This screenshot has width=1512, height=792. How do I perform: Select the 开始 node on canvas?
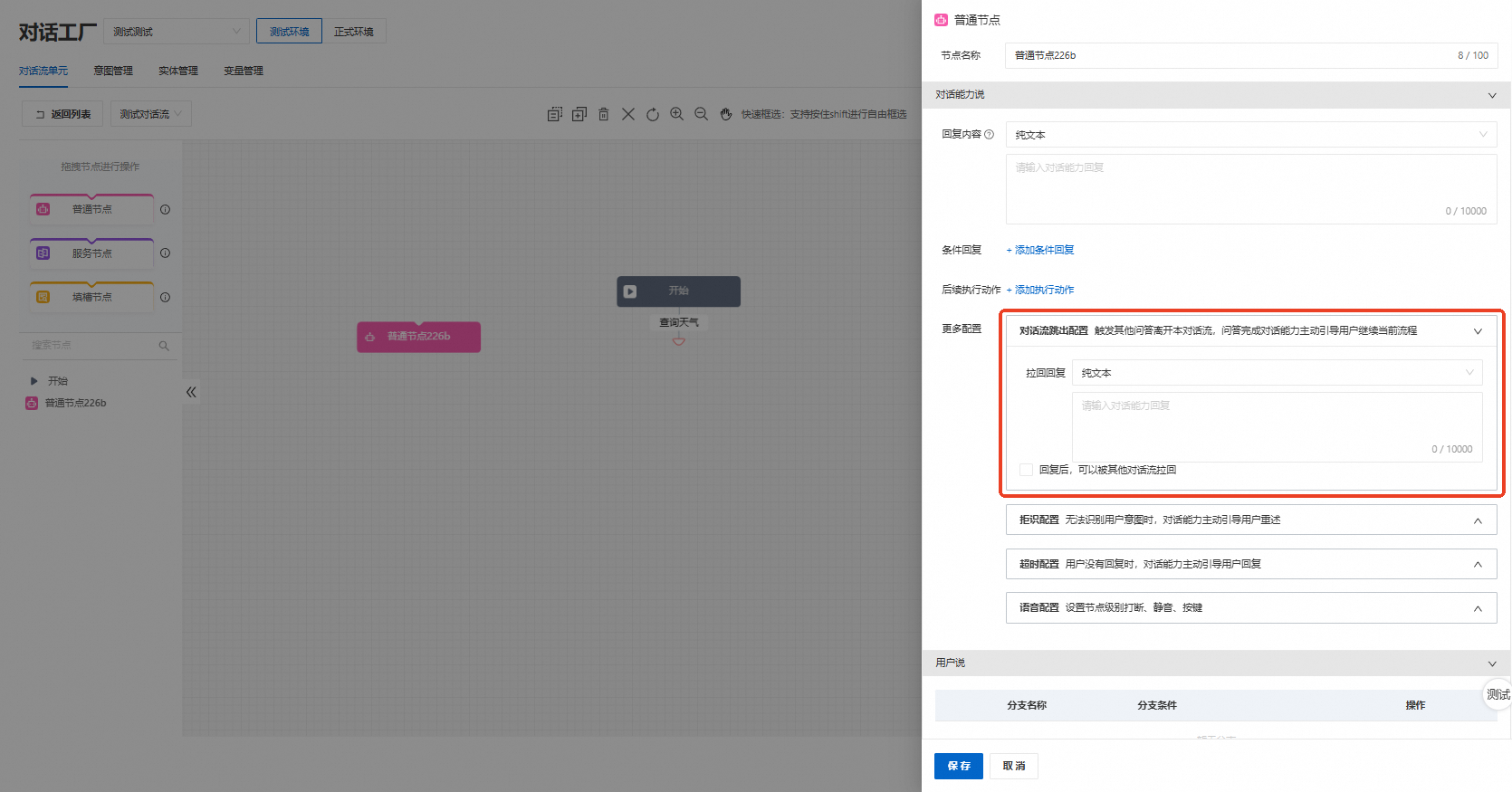(679, 291)
